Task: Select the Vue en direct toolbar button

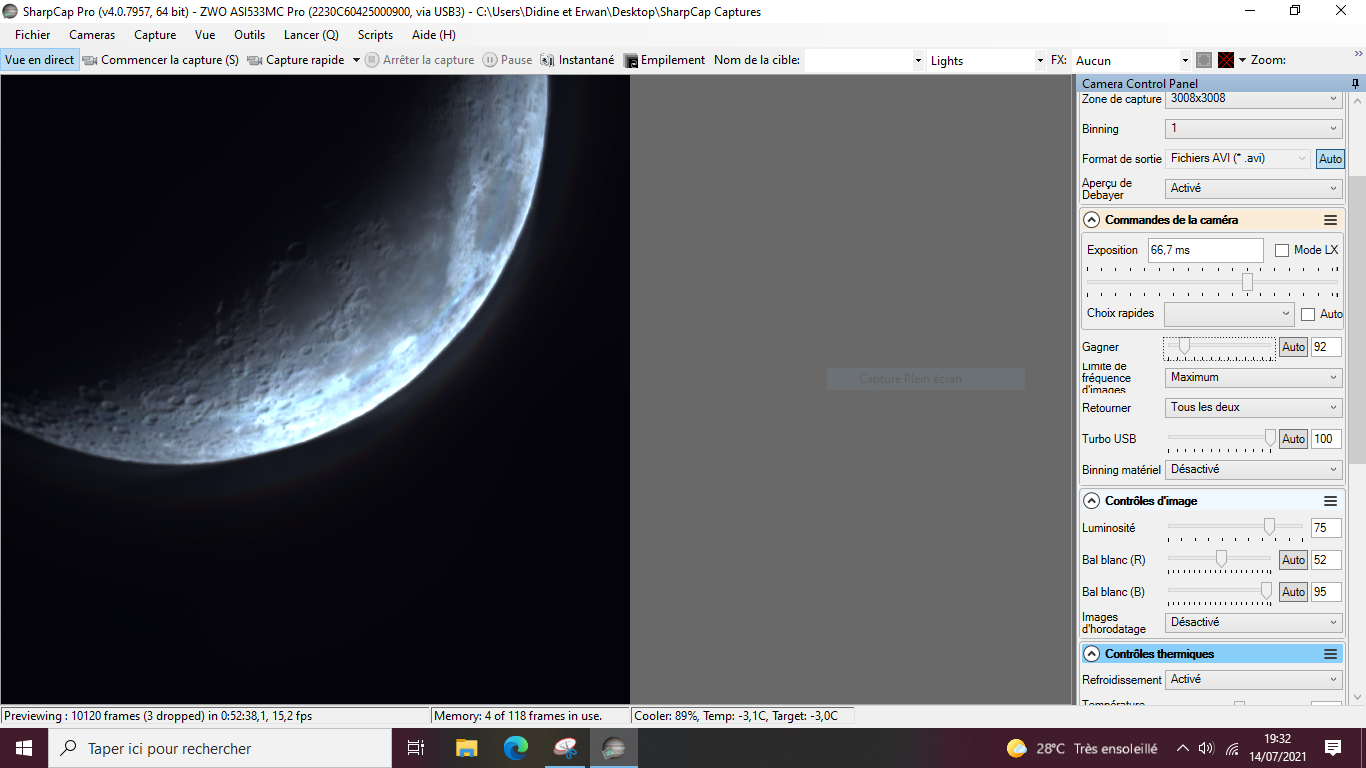Action: tap(40, 60)
